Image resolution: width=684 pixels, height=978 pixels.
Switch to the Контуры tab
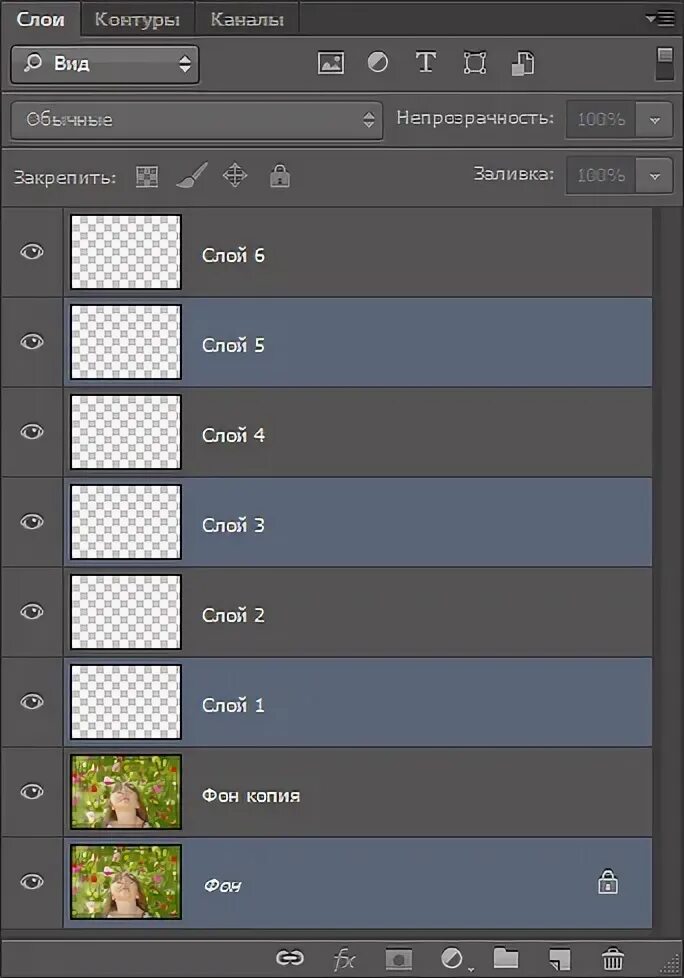(x=137, y=19)
